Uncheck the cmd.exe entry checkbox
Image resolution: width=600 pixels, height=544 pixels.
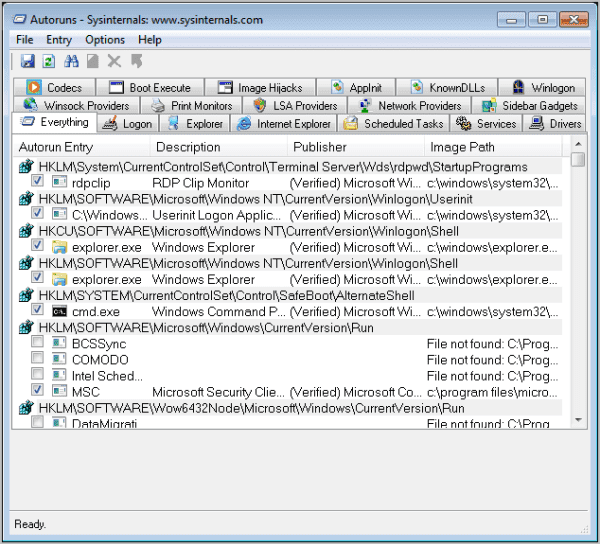[x=37, y=309]
